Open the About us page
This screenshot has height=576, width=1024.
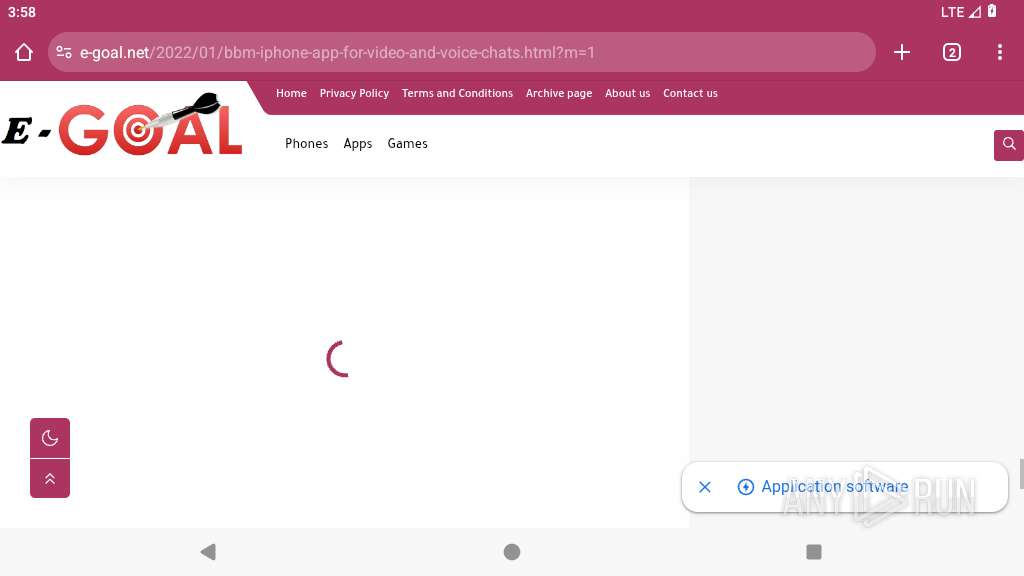pos(628,93)
